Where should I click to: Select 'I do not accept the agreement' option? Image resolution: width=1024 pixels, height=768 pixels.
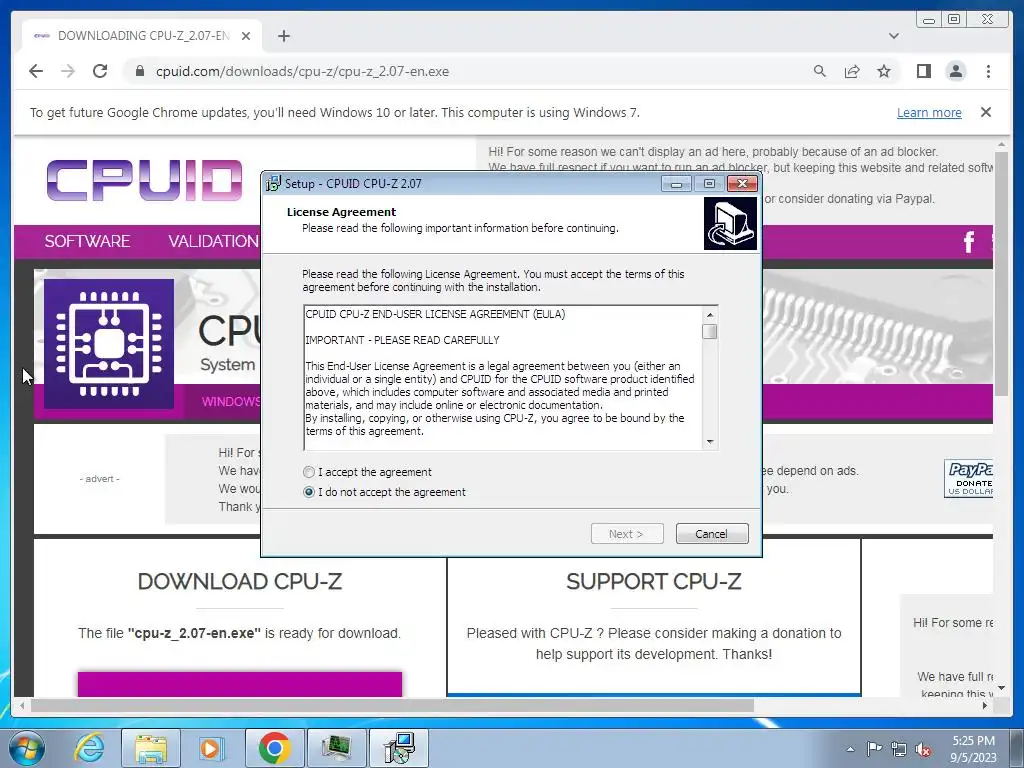click(x=309, y=492)
